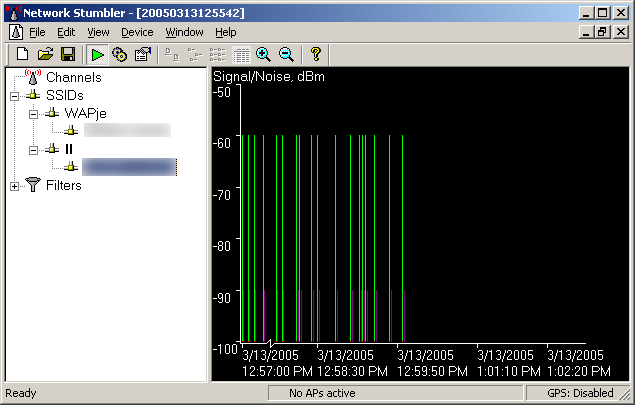The image size is (635, 405).
Task: Select the details view toolbar button
Action: (241, 54)
